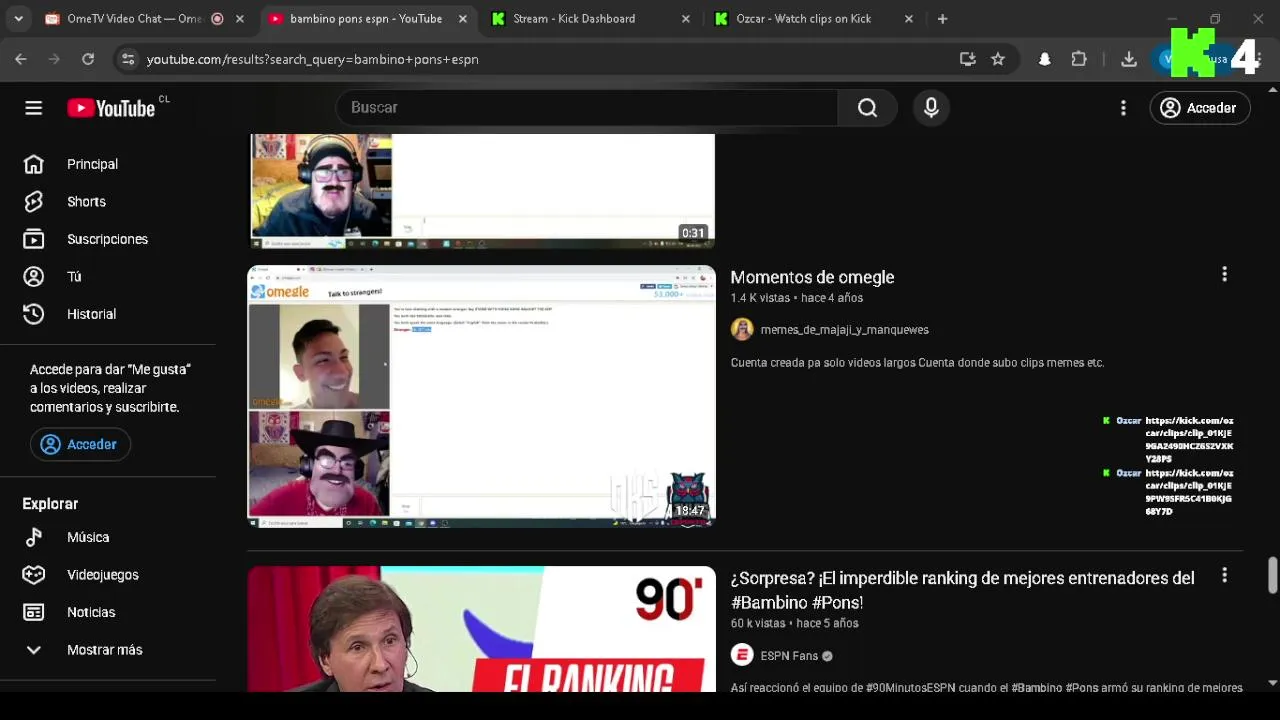Visit the ESPN Fans channel name
The height and width of the screenshot is (720, 1280).
coord(789,656)
